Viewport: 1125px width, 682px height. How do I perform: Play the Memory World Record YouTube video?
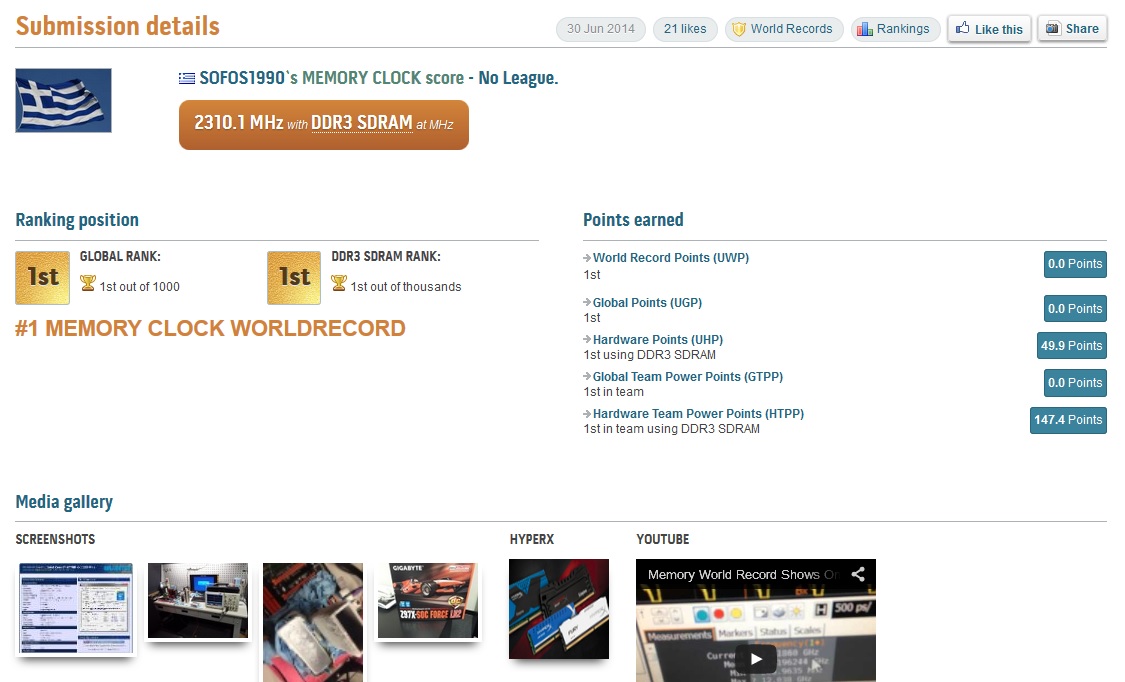pos(756,658)
